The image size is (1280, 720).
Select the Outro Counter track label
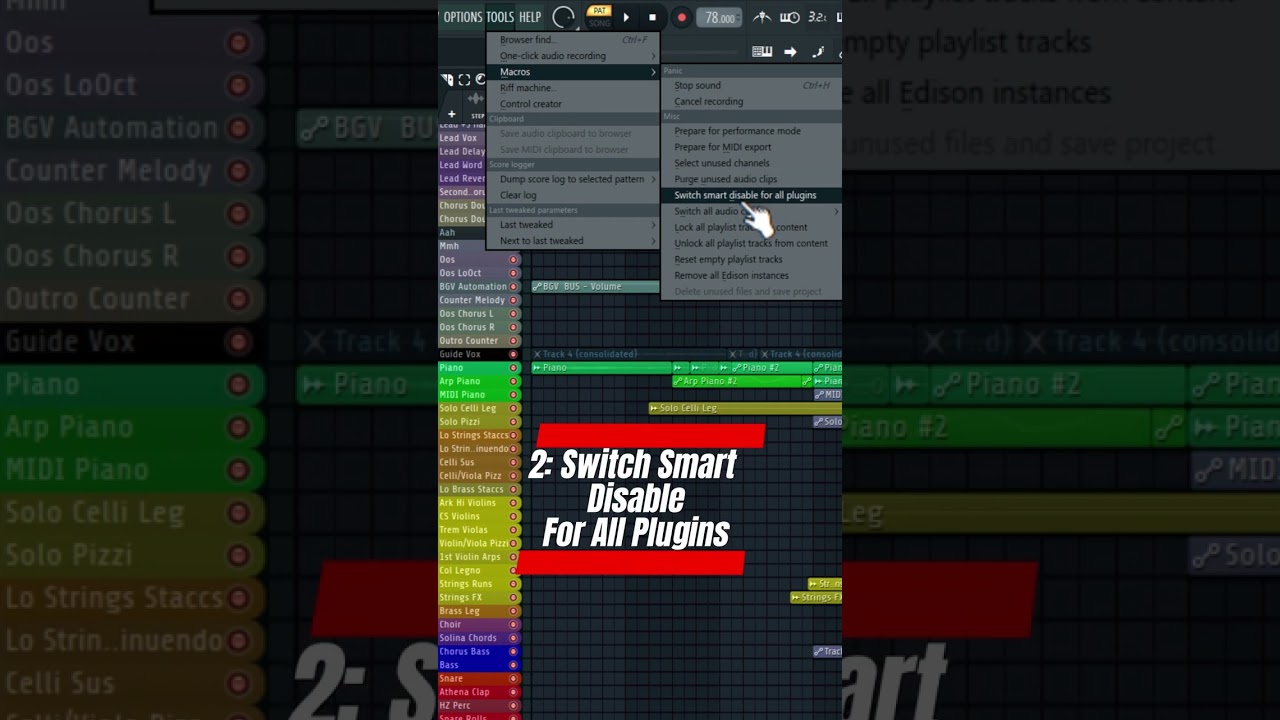click(x=469, y=341)
